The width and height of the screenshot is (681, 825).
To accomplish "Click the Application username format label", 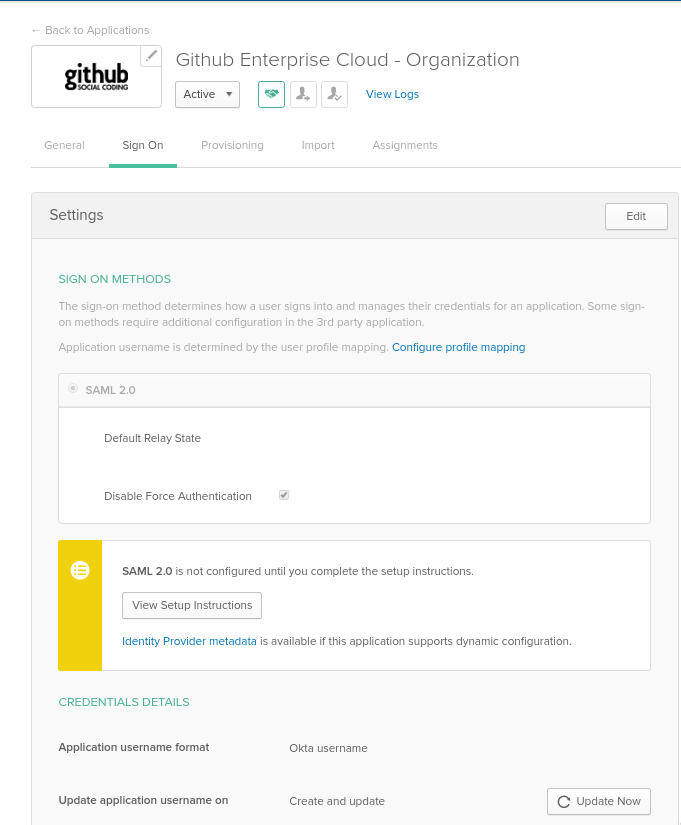I will [134, 747].
